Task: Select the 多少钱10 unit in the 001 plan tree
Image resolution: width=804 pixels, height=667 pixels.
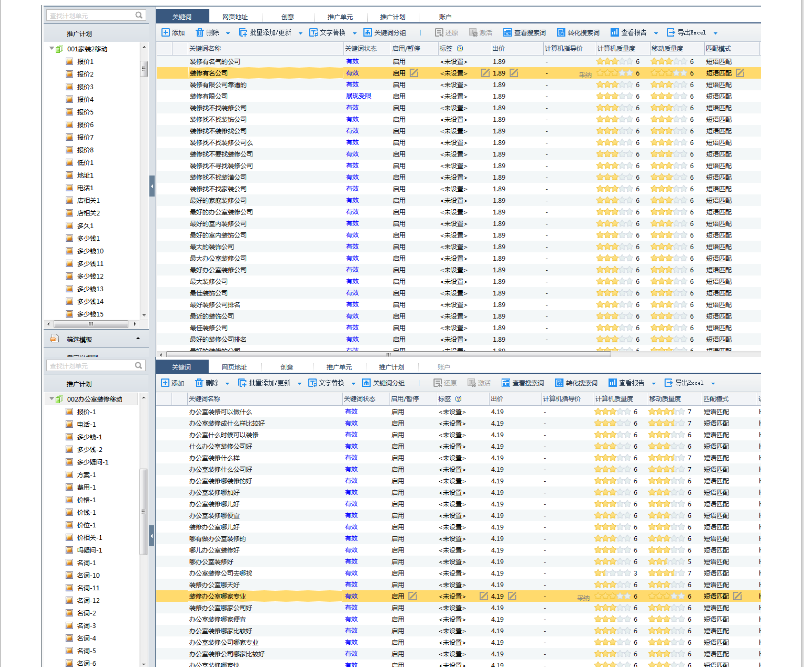Action: click(x=85, y=251)
